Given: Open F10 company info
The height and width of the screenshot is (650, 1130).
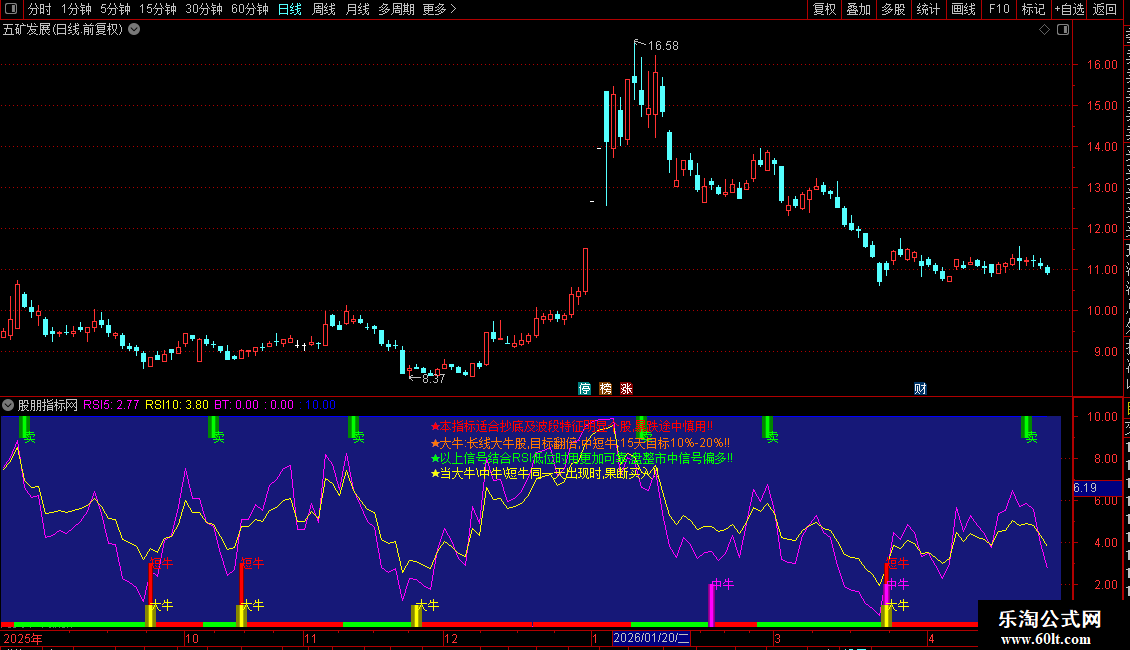Looking at the screenshot, I should click(x=999, y=9).
